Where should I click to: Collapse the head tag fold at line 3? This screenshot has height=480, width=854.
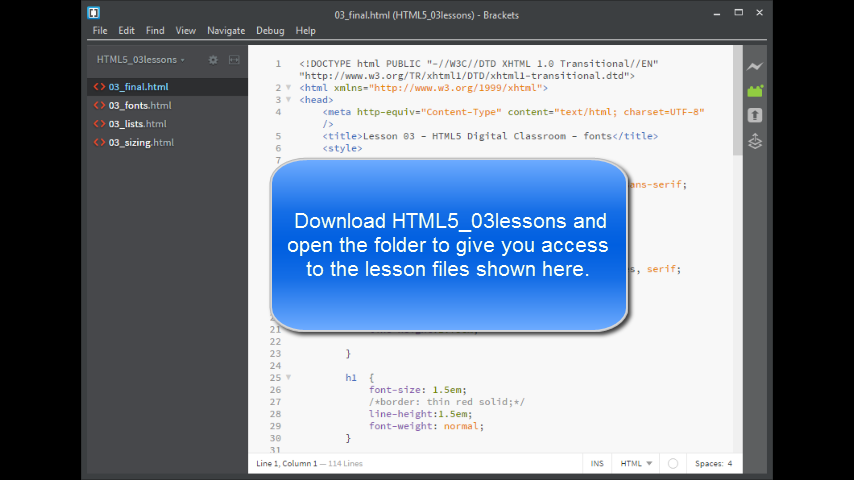[x=288, y=100]
